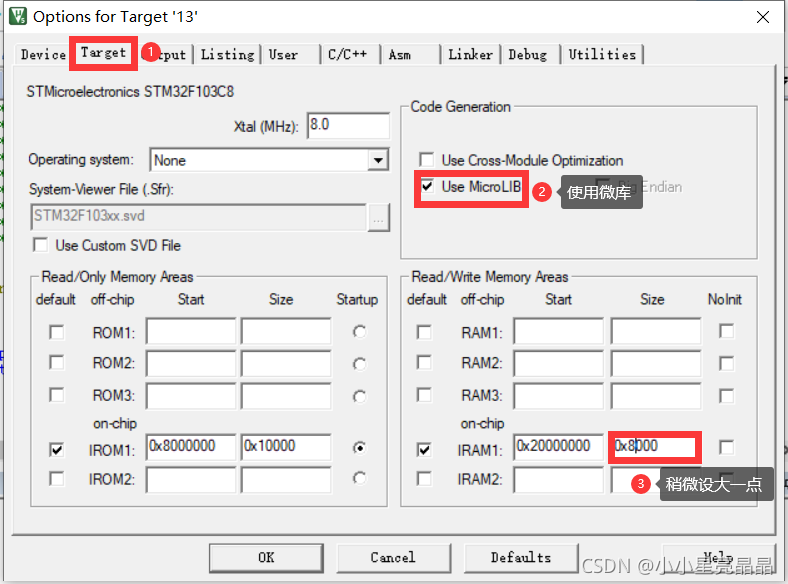Screen dimensions: 788x584
Task: Open the Debug tab
Action: [528, 54]
